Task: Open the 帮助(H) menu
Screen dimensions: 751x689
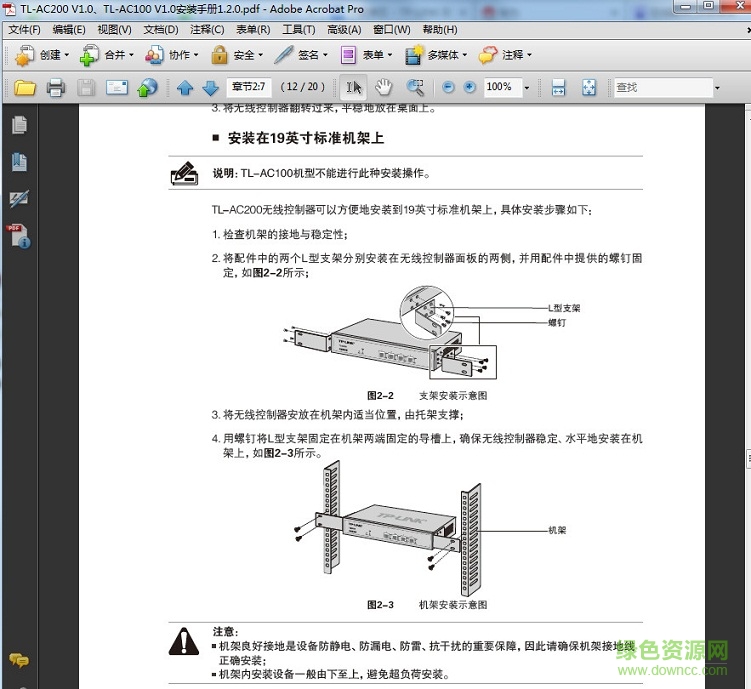Action: [x=440, y=30]
